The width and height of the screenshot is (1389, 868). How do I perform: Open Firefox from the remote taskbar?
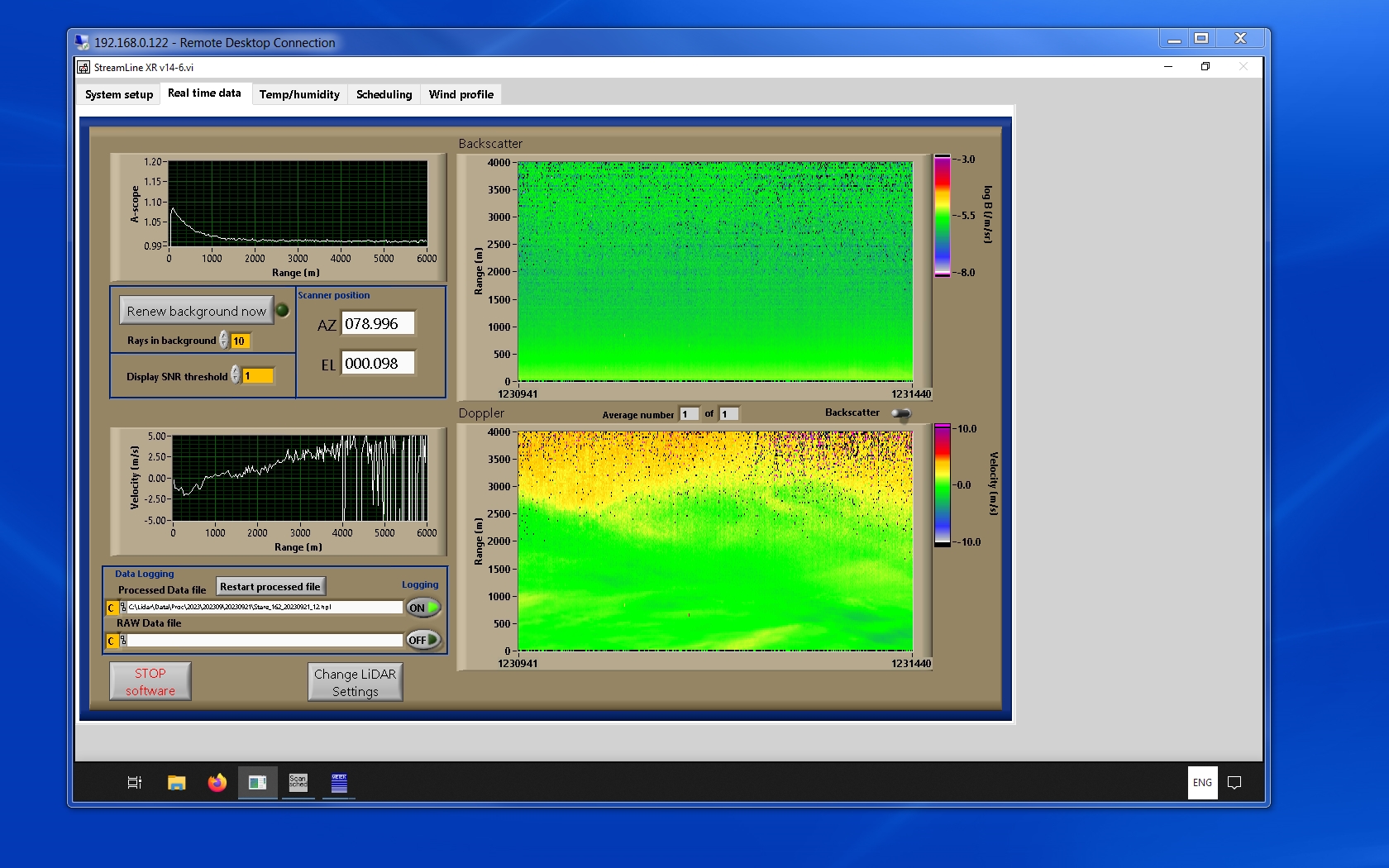click(x=217, y=782)
